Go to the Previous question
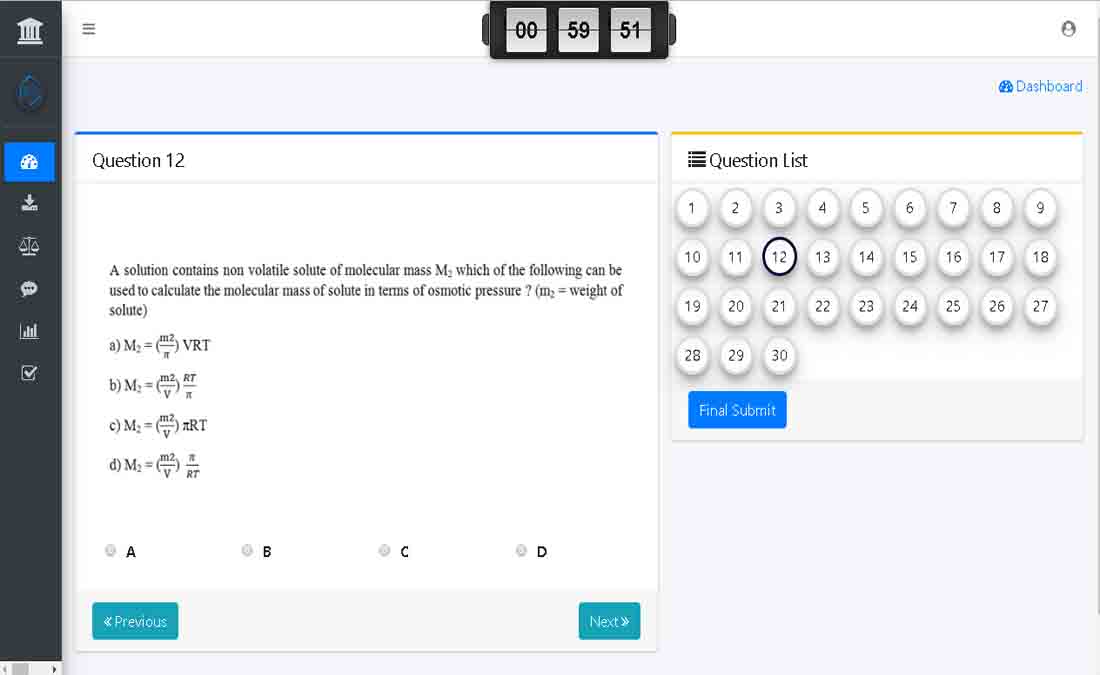 point(135,621)
